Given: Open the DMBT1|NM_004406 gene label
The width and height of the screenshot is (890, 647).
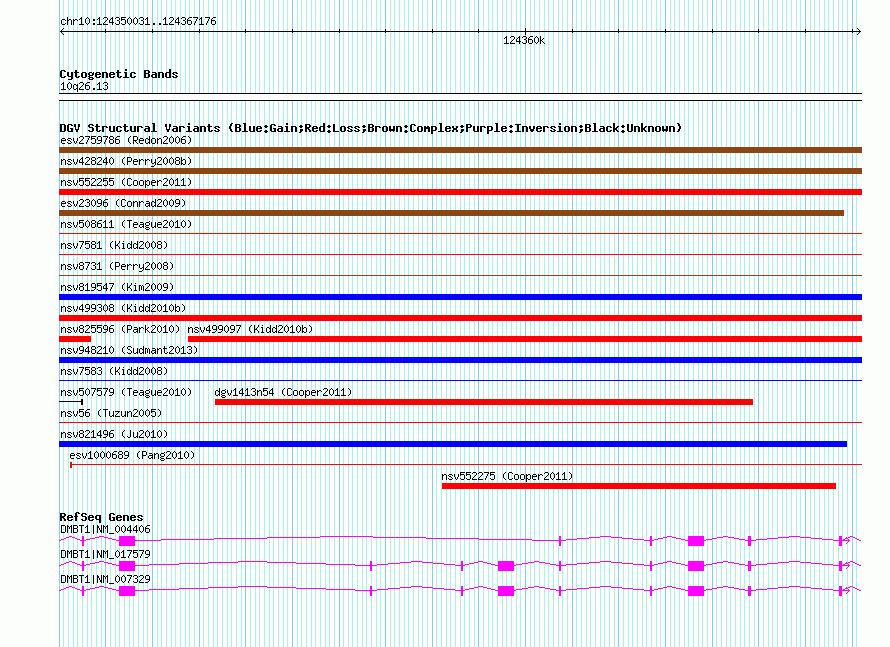Looking at the screenshot, I should pos(105,529).
